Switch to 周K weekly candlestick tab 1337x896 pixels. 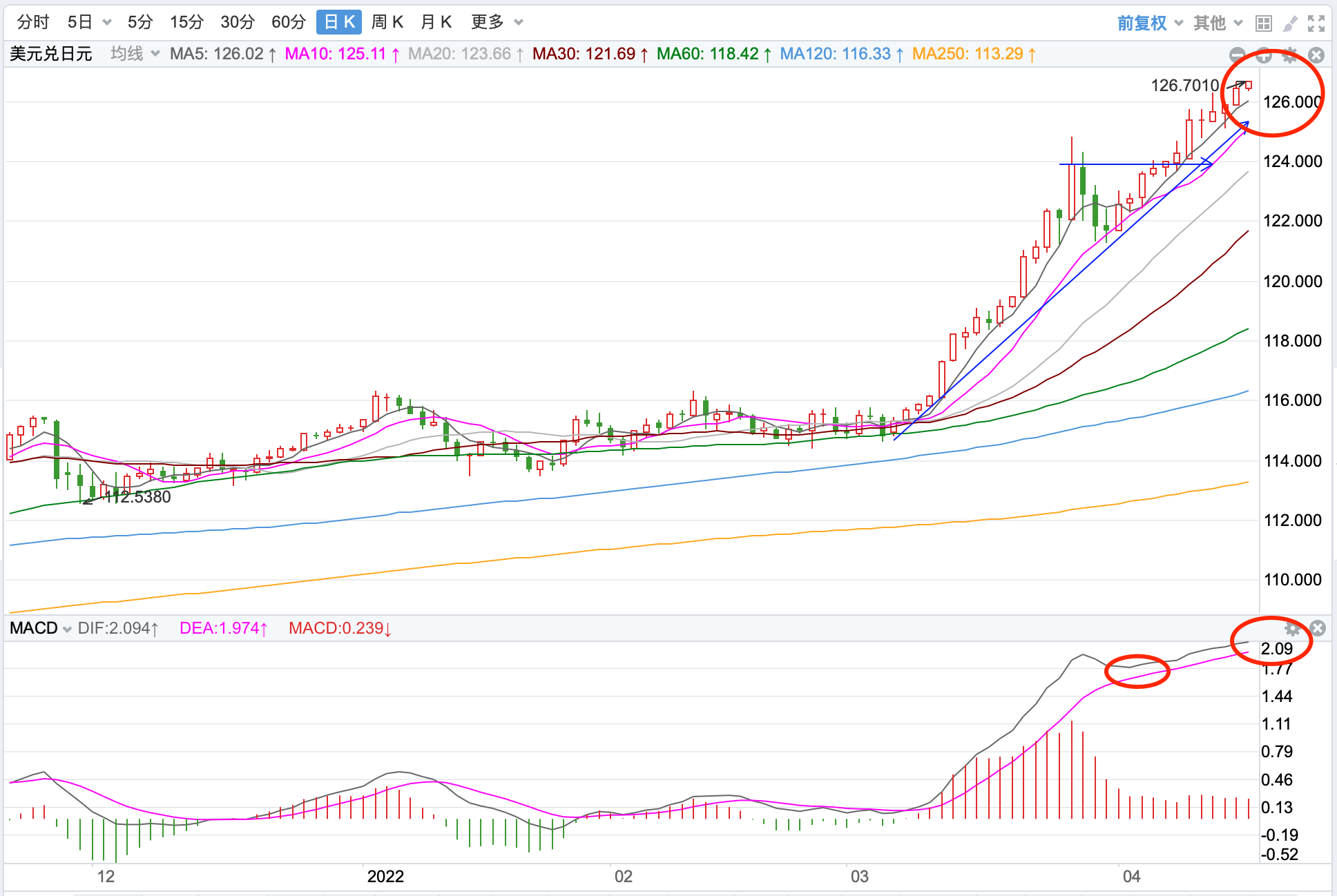(387, 22)
